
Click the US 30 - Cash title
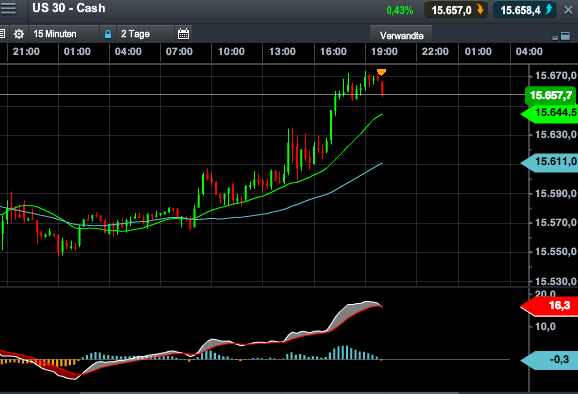(x=69, y=8)
